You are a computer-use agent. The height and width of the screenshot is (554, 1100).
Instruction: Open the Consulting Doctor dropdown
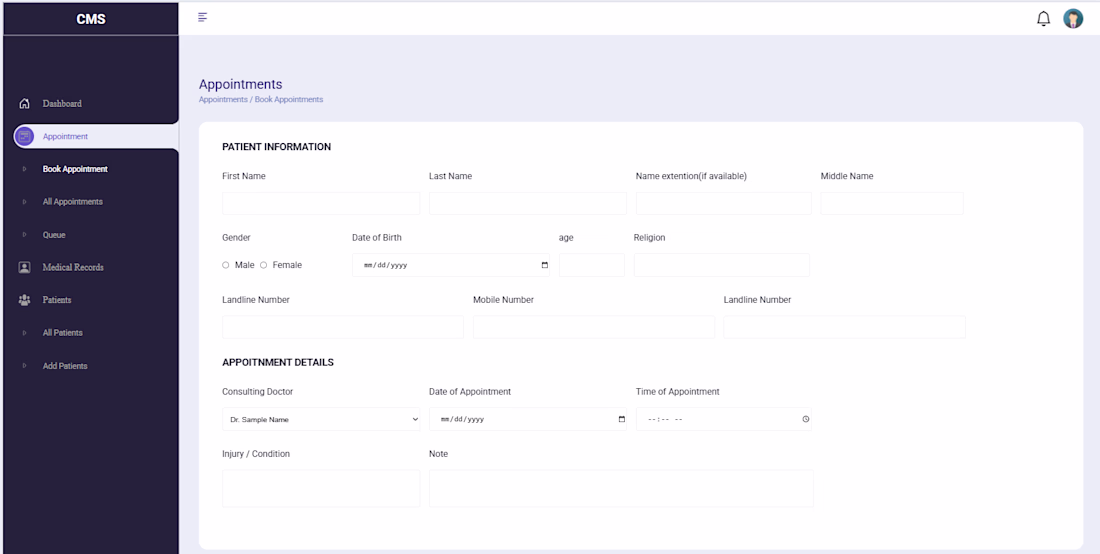(321, 420)
